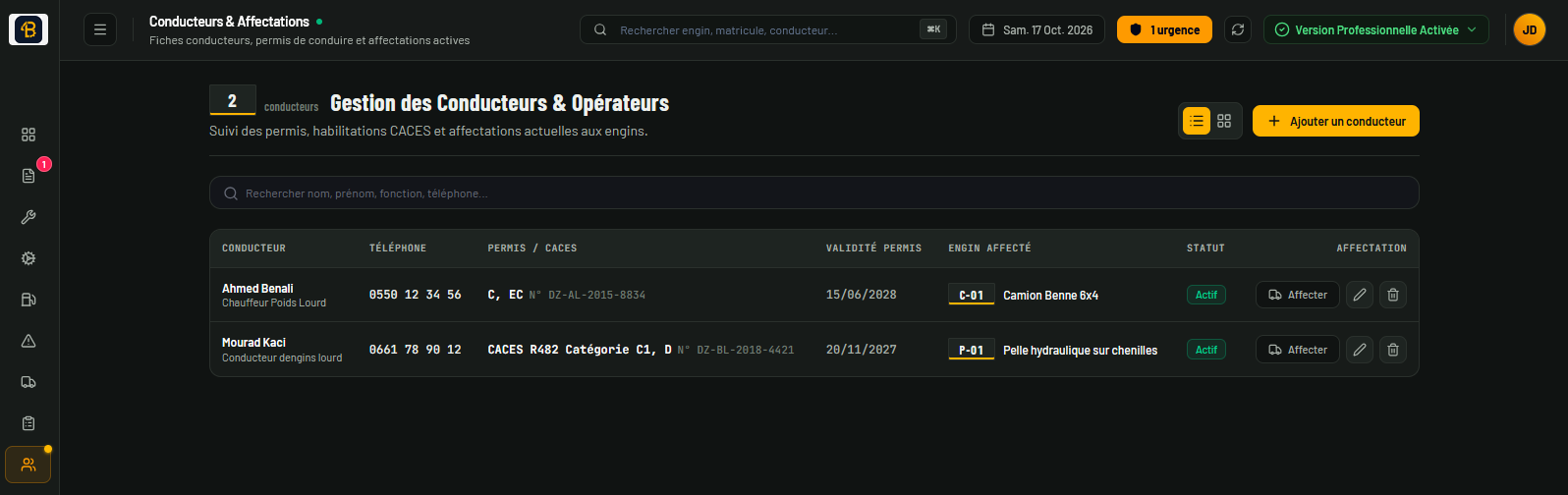This screenshot has width=1568, height=495.
Task: Click the app logo in the sidebar
Action: pyautogui.click(x=28, y=29)
